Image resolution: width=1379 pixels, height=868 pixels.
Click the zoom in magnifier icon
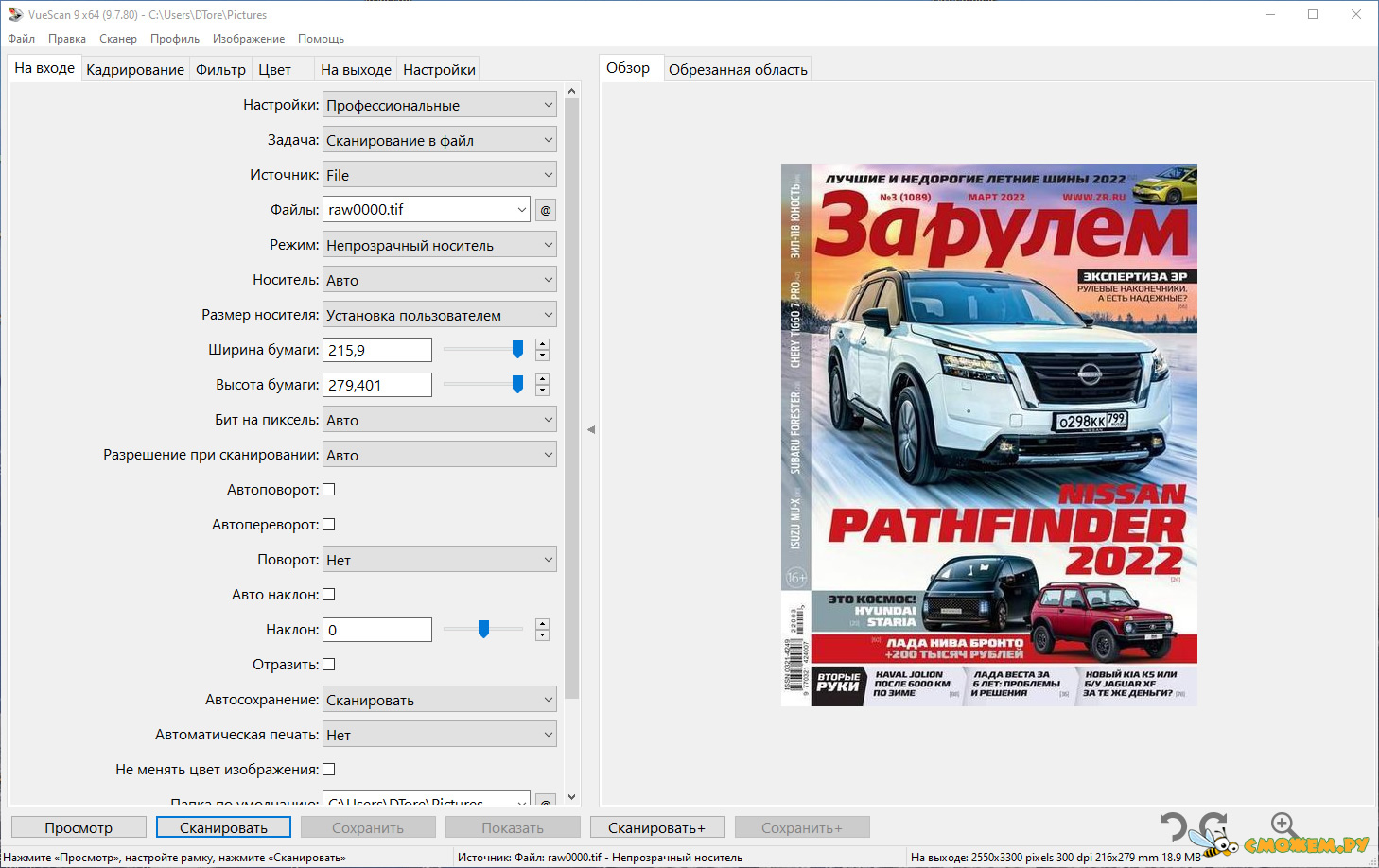1283,825
